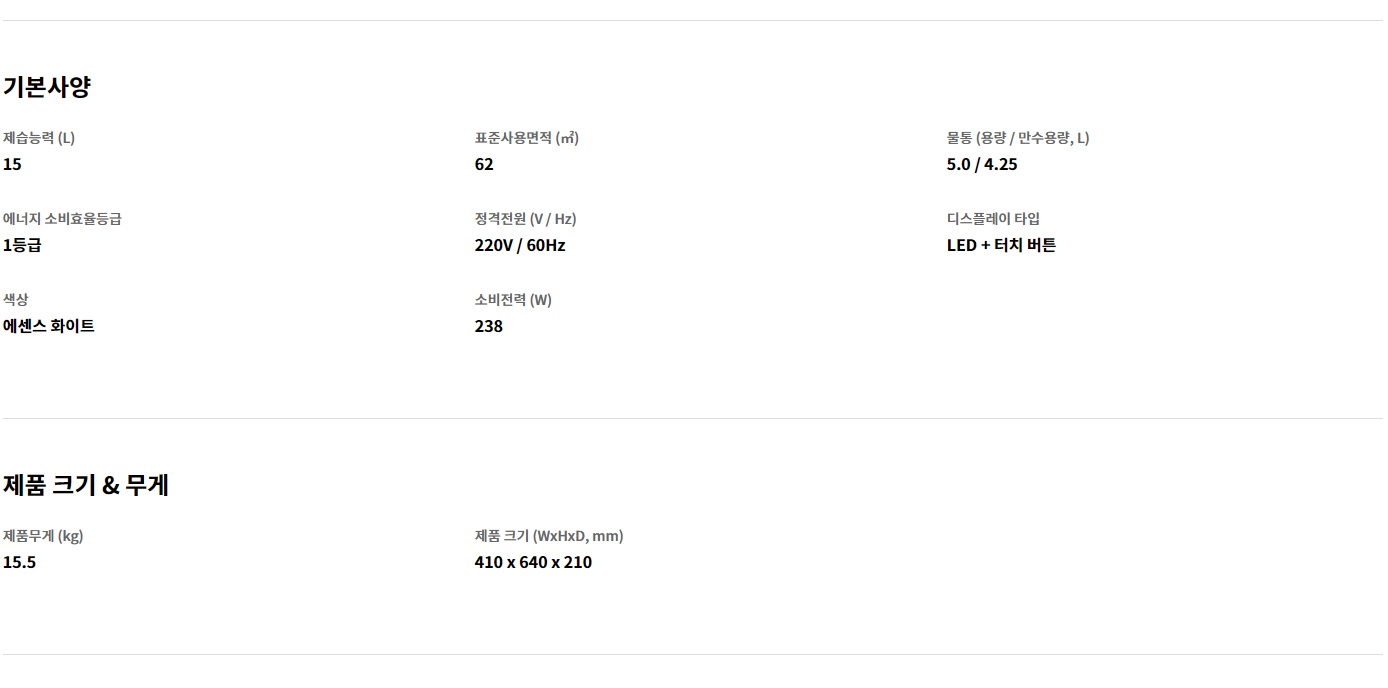Click the 물통 (용량 / 만수용량, L) label
The height and width of the screenshot is (688, 1388).
(1018, 138)
